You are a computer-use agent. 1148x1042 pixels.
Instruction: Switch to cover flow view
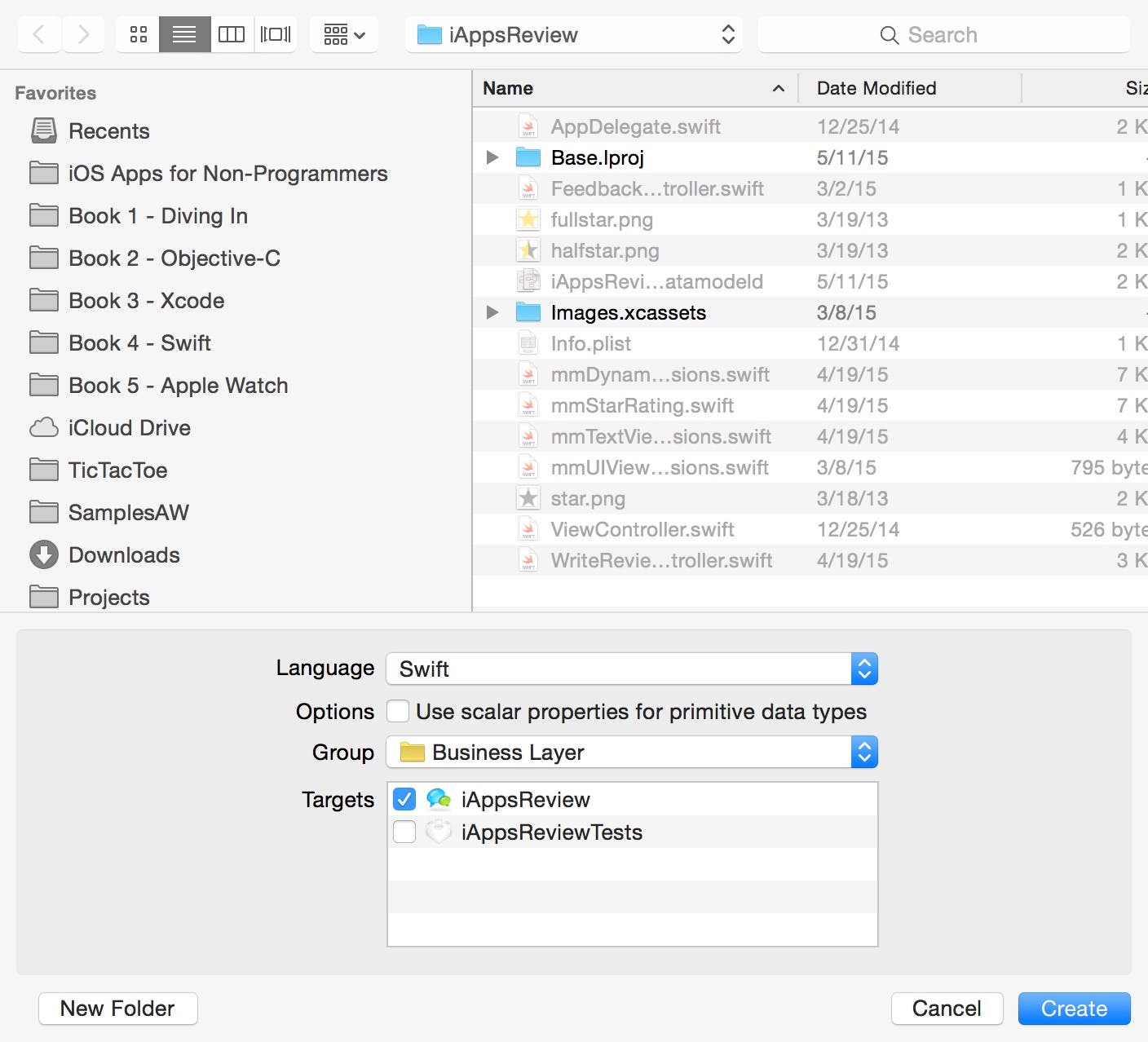tap(276, 34)
